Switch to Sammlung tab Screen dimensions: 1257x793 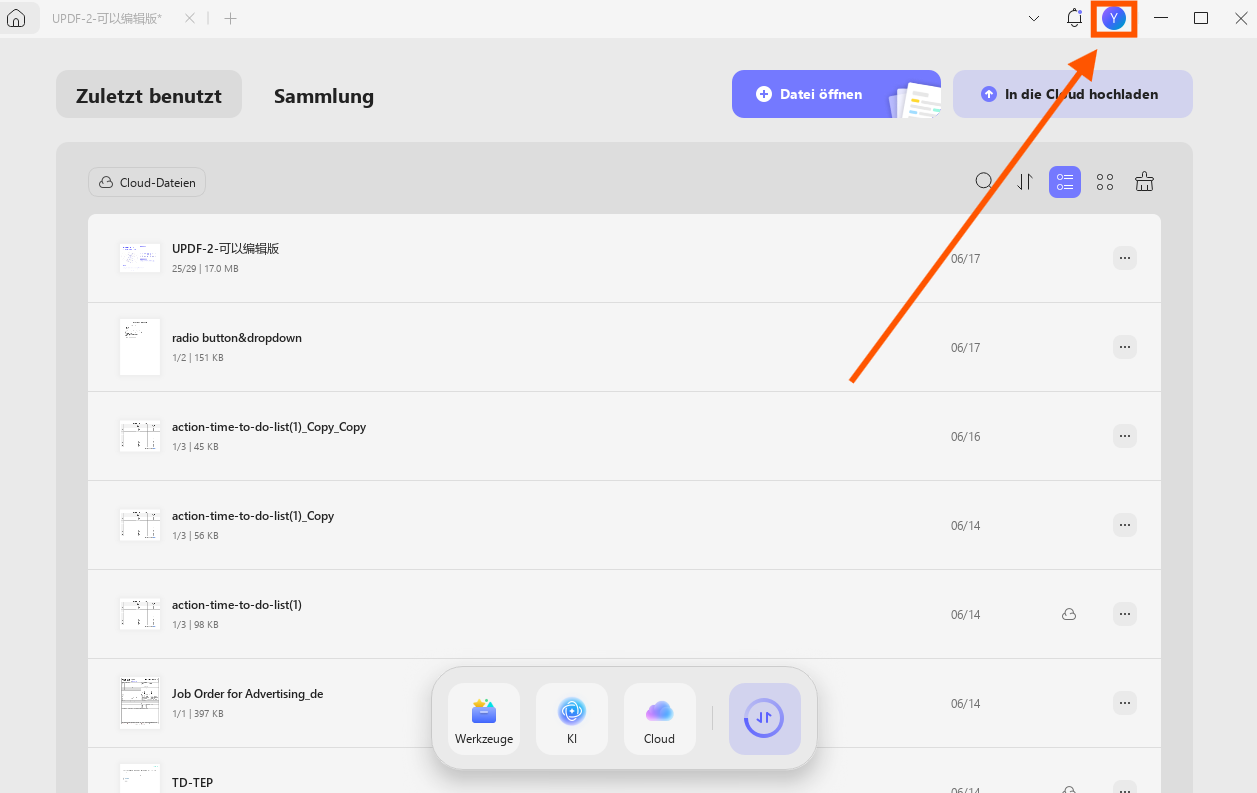coord(324,96)
